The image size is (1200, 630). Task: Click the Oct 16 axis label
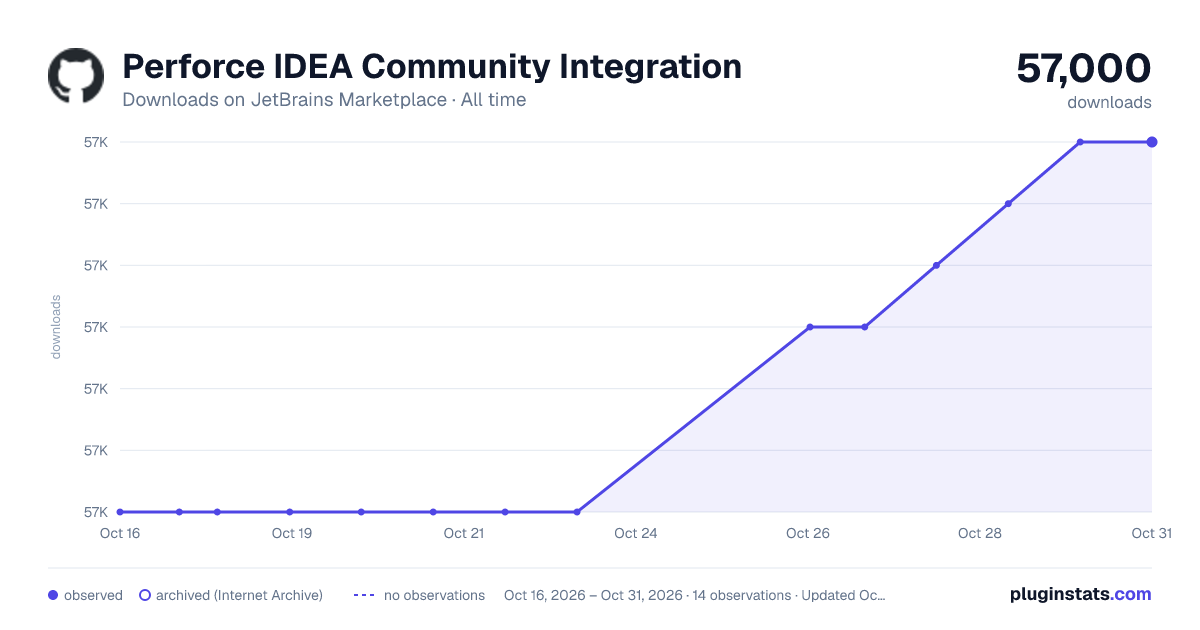120,533
